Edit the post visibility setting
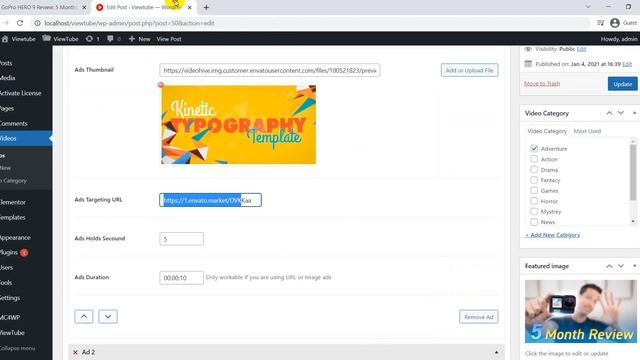The width and height of the screenshot is (640, 360). [x=581, y=49]
